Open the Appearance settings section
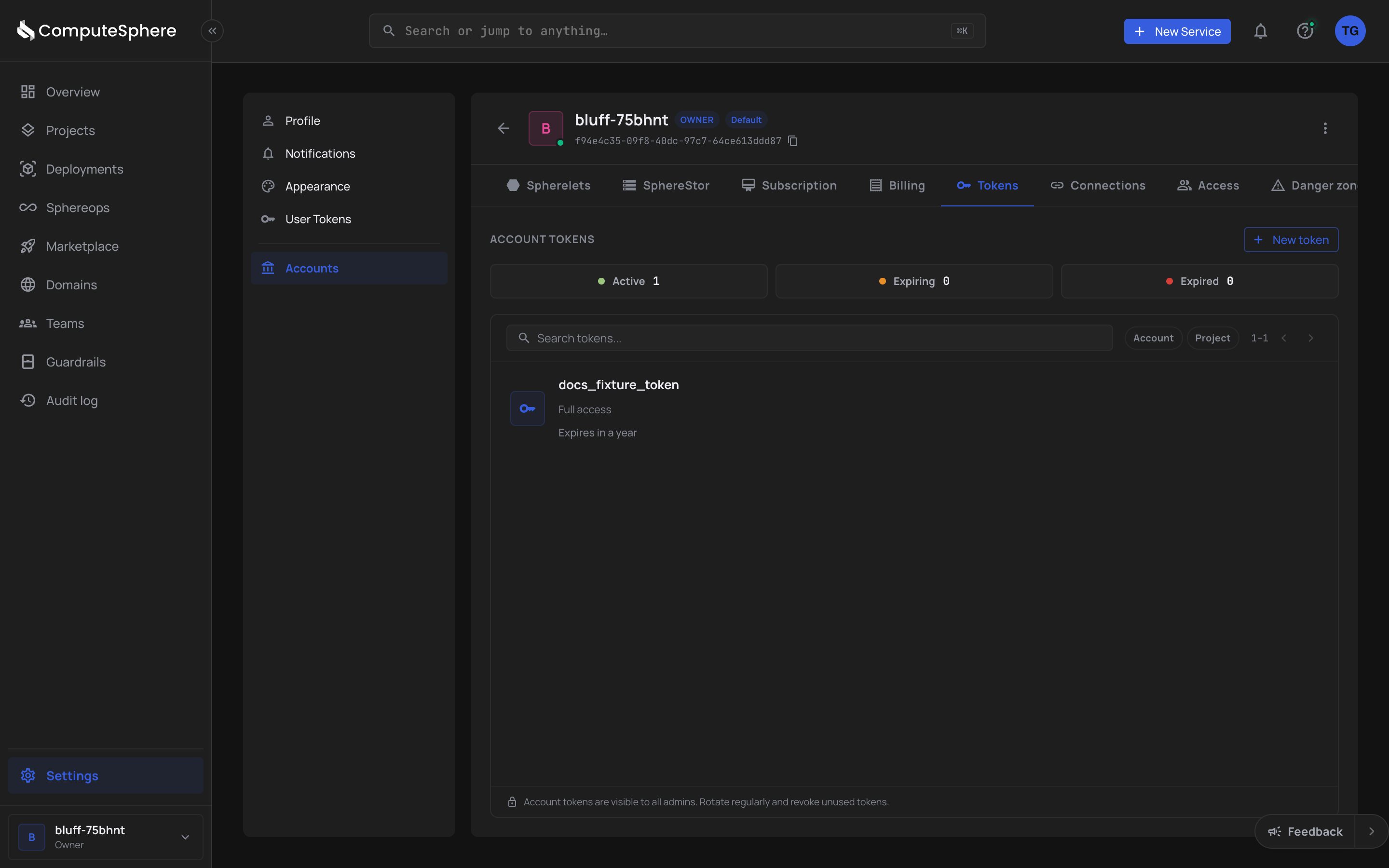 349,186
